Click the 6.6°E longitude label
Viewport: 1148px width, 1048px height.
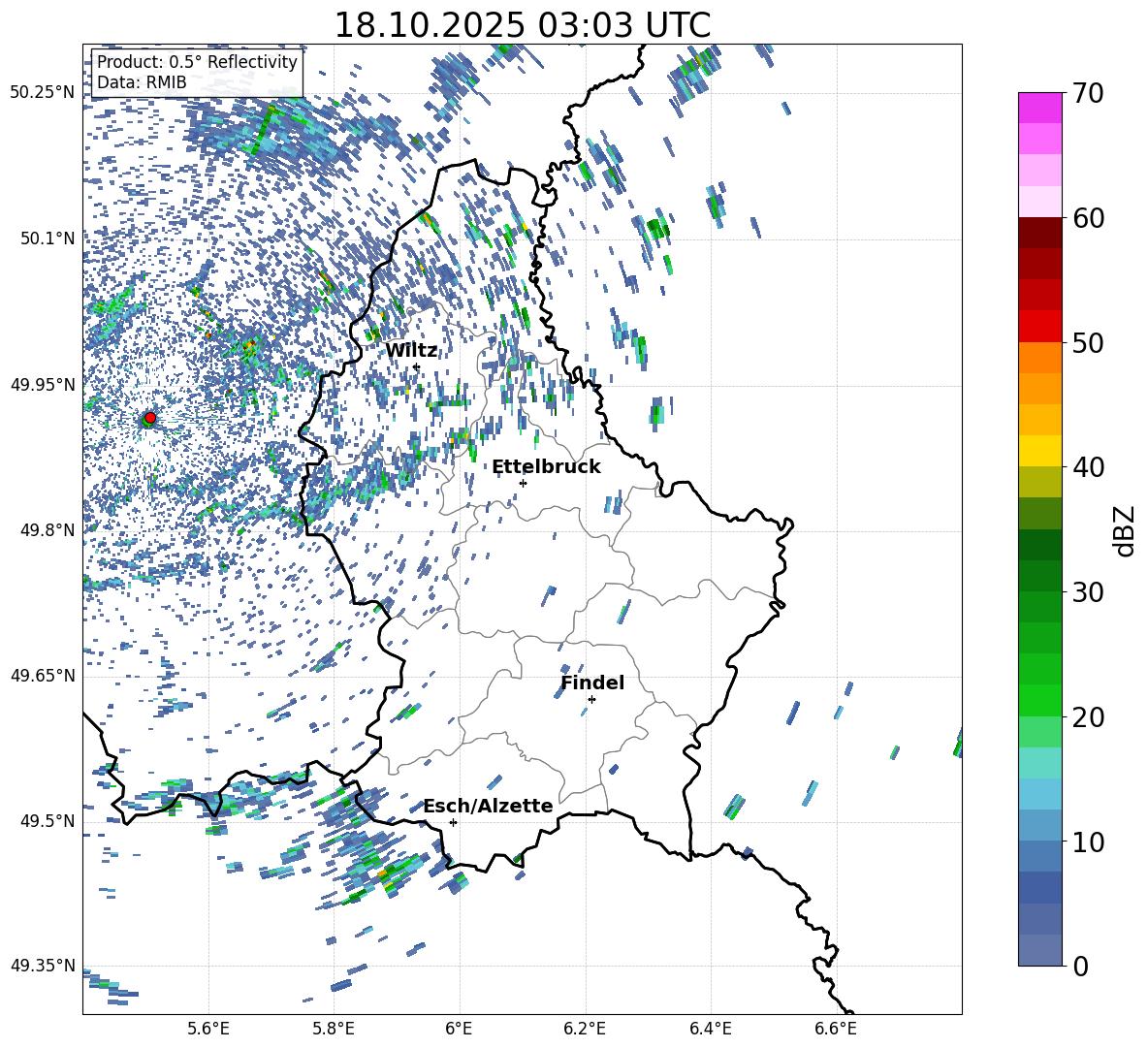pos(836,1029)
